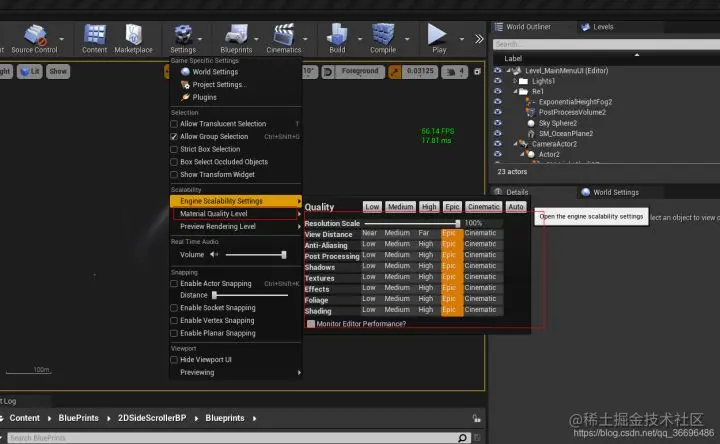Viewport: 720px width, 444px height.
Task: Expand Lights1 folder in World Outliner
Action: point(515,81)
